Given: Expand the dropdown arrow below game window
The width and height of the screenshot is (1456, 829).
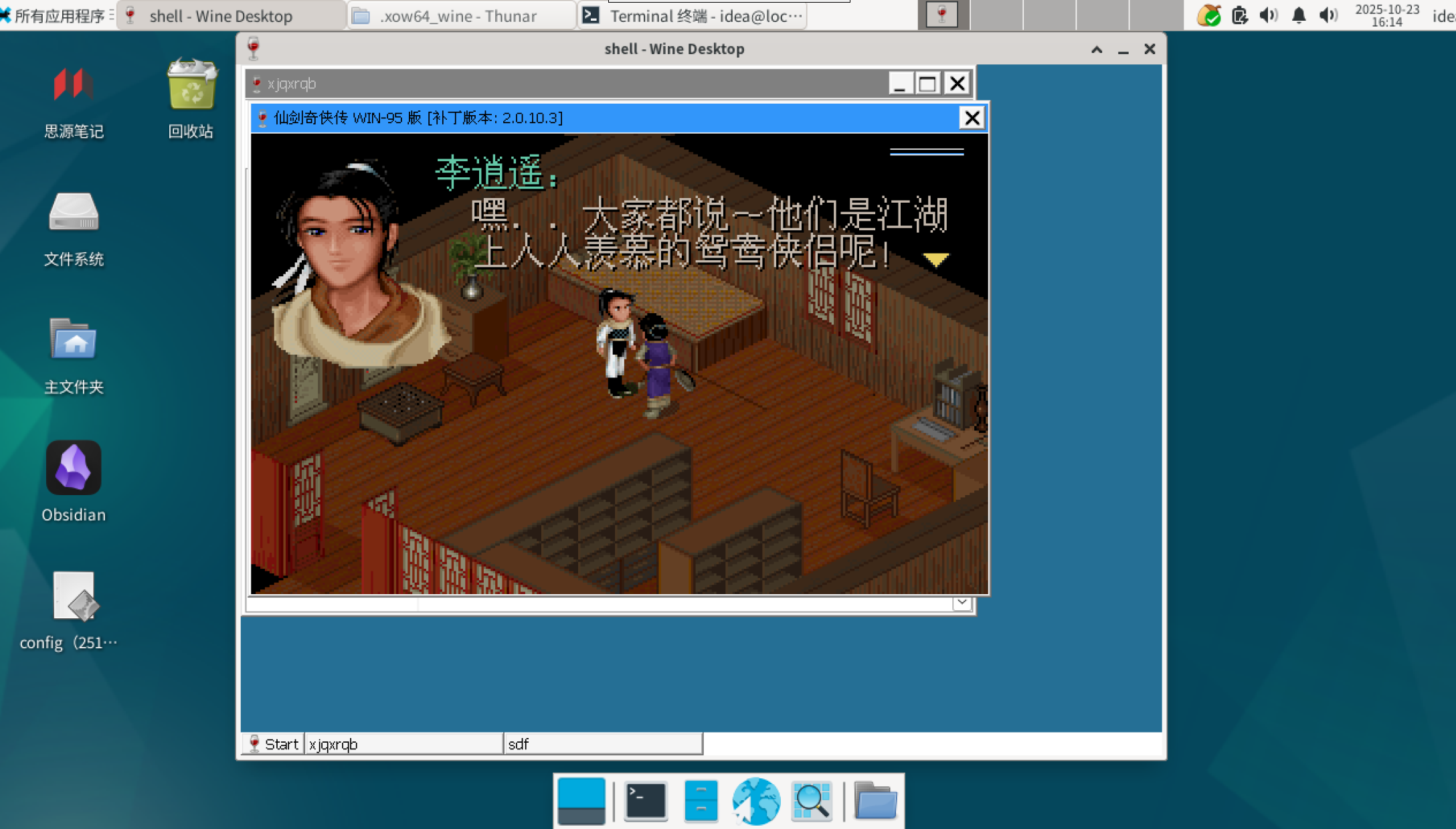Looking at the screenshot, I should point(962,603).
